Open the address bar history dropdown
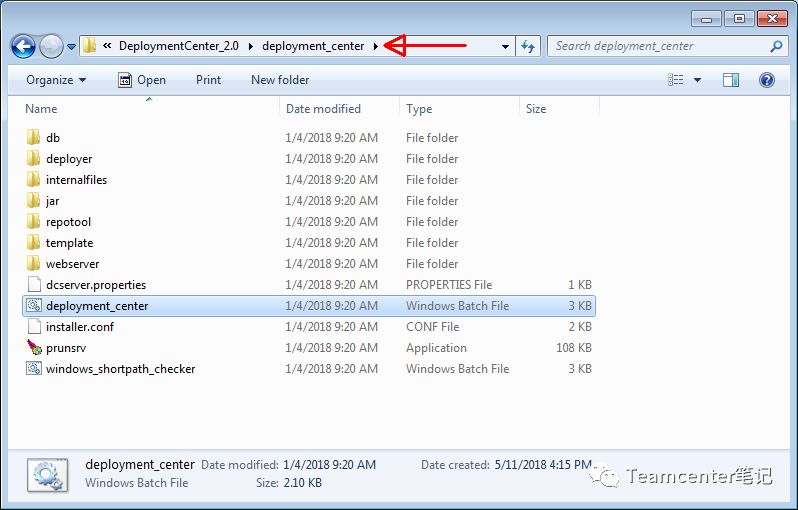This screenshot has height=510, width=798. tap(505, 46)
